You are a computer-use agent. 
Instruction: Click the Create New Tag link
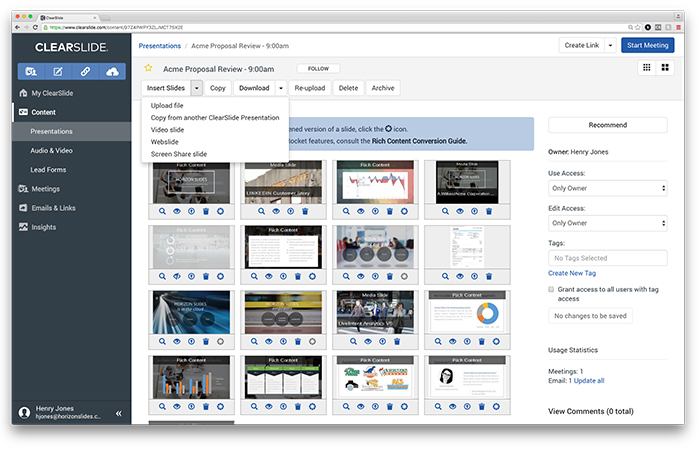[572, 273]
